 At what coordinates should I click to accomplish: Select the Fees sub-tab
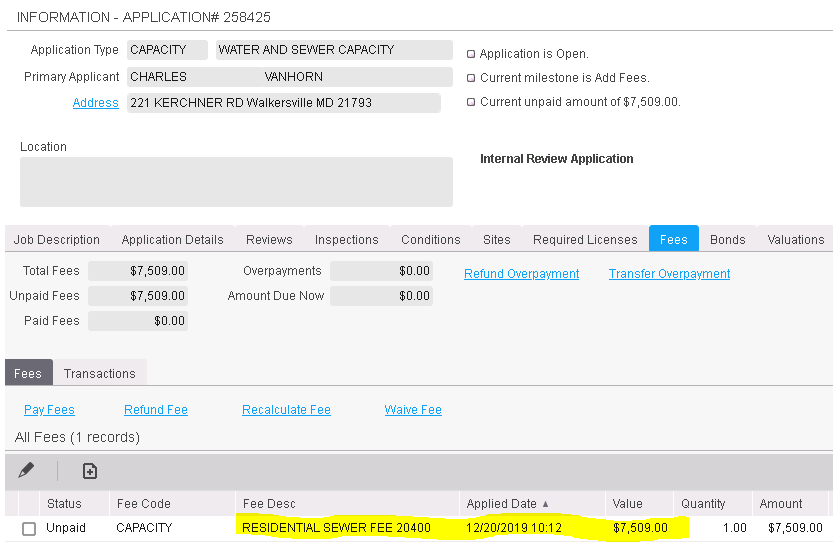coord(29,373)
